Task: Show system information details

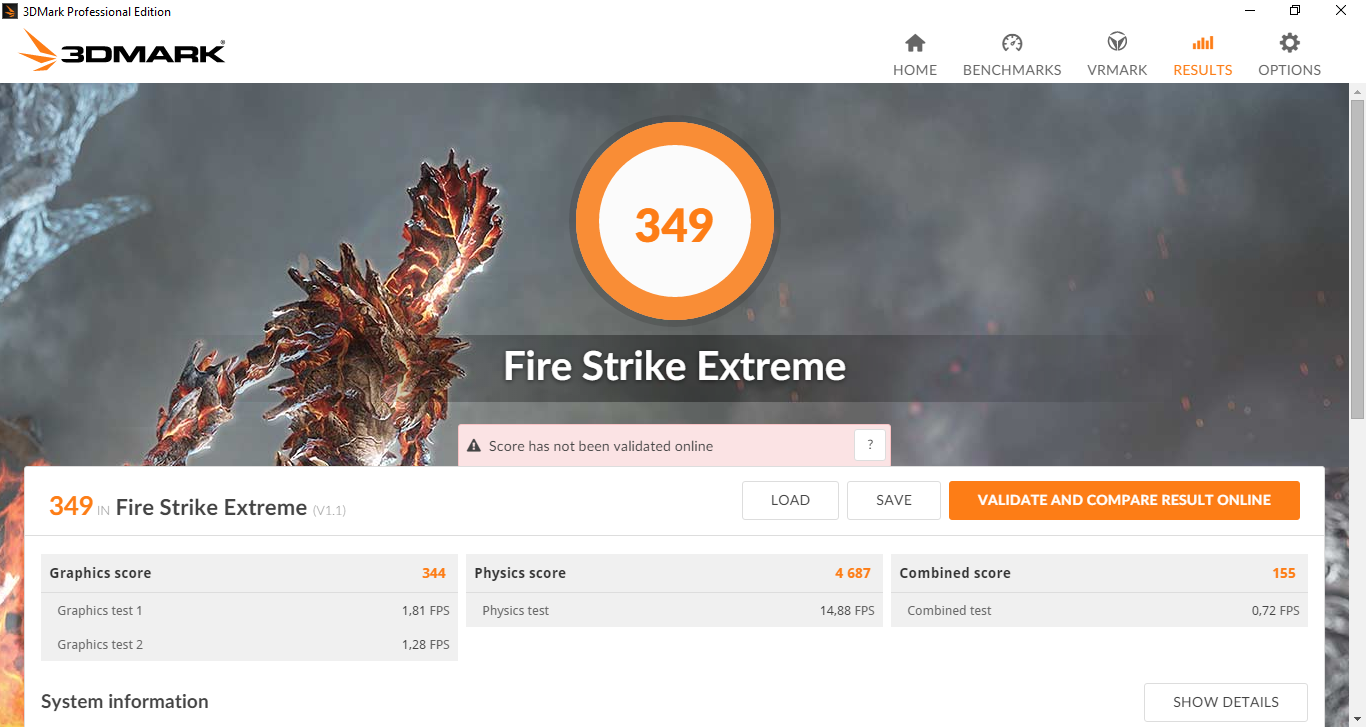Action: click(1226, 702)
